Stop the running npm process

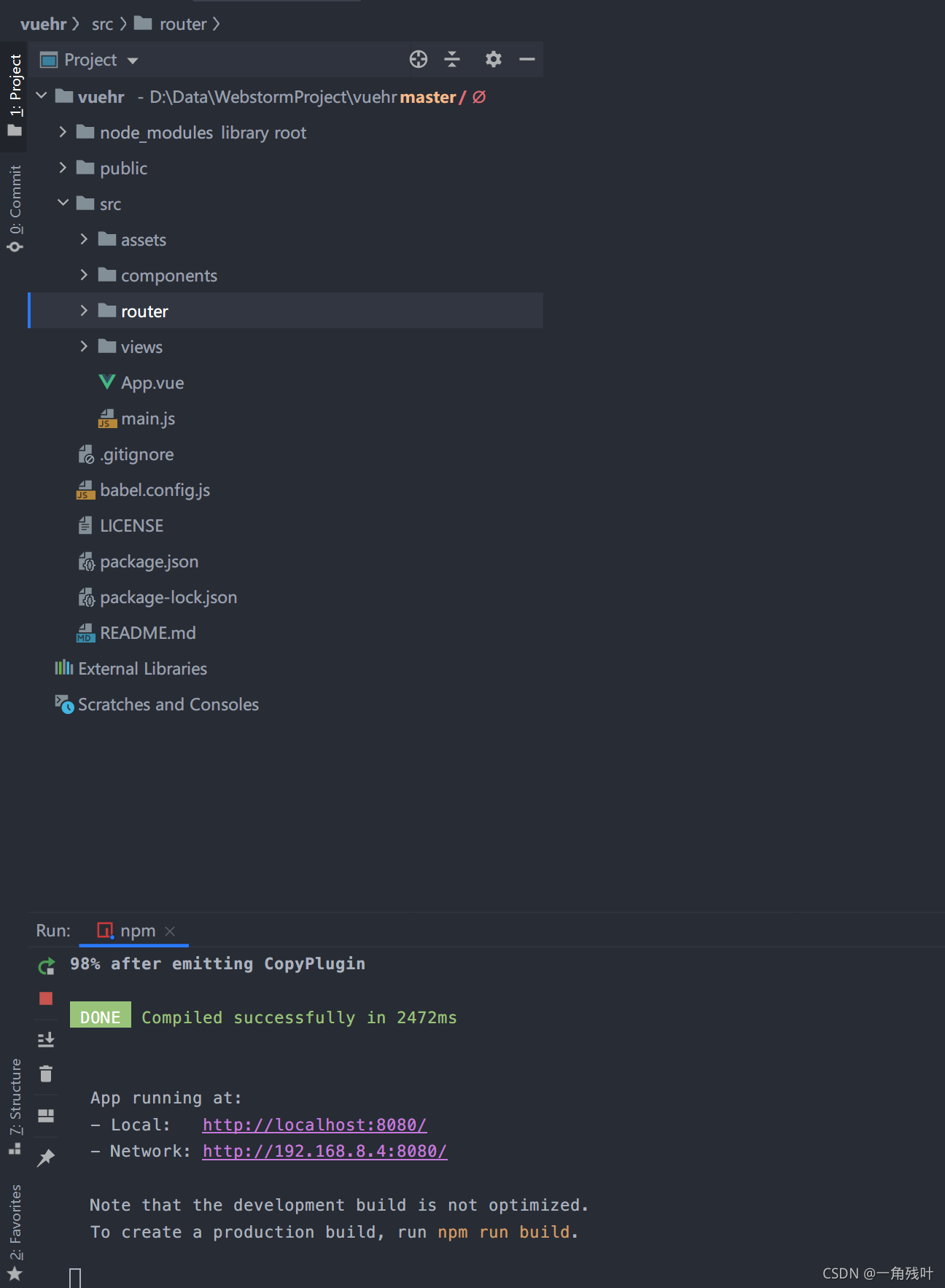point(46,998)
